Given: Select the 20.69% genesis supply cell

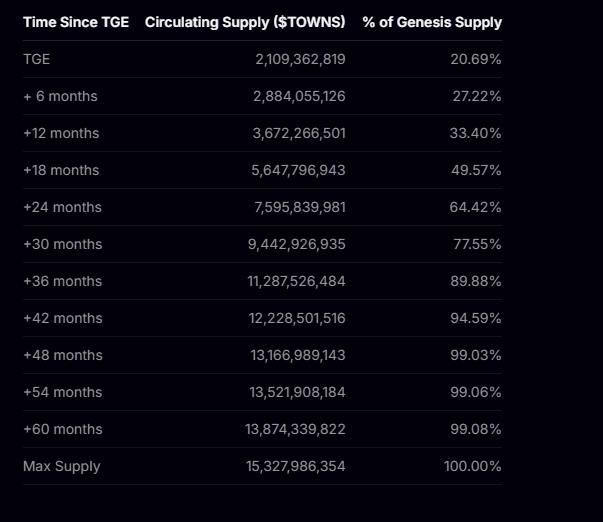Looking at the screenshot, I should click(476, 59).
